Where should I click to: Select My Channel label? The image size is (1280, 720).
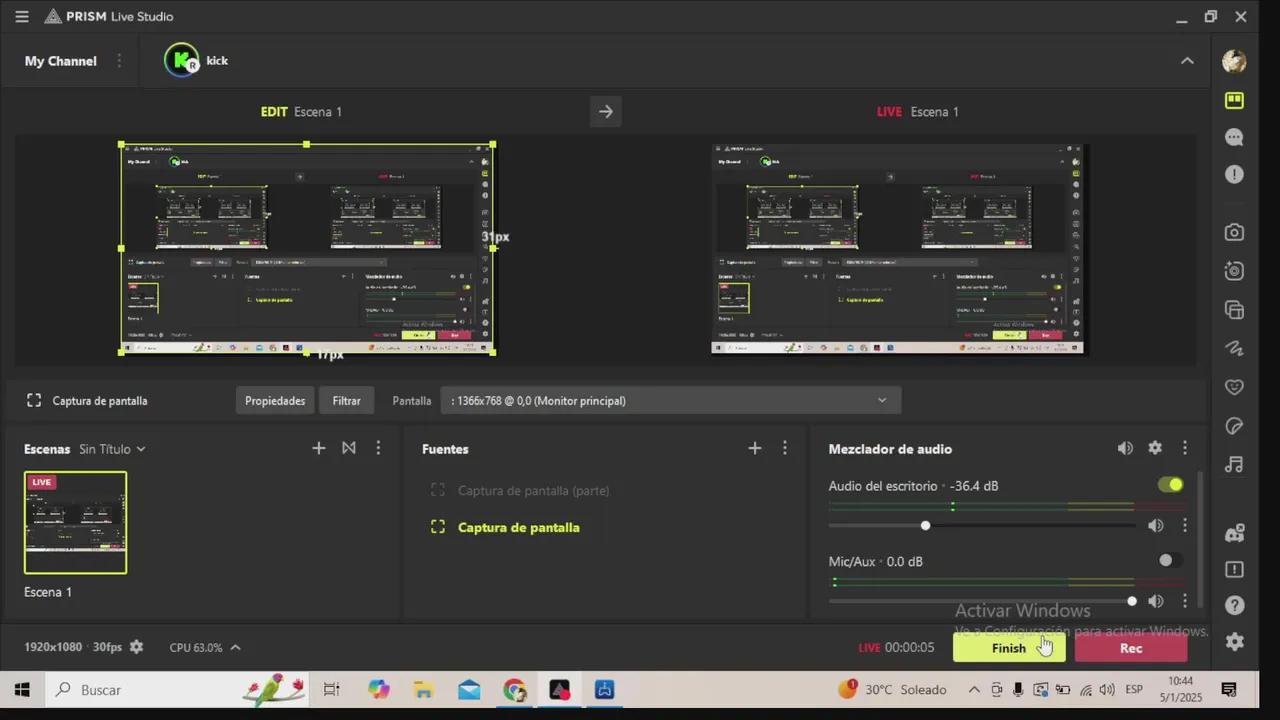(61, 61)
